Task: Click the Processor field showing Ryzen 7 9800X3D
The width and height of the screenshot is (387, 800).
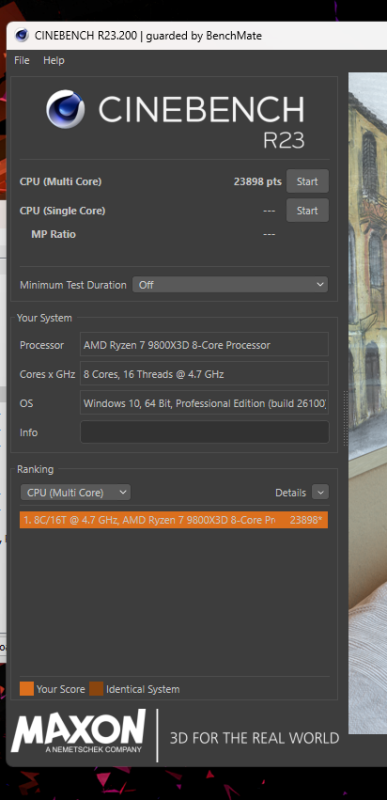Action: [204, 345]
